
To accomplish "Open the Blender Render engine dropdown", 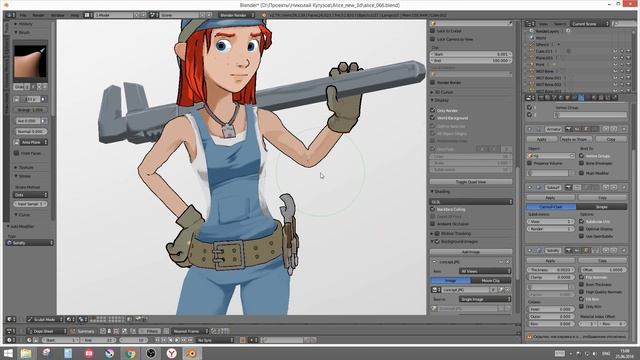I will point(237,15).
